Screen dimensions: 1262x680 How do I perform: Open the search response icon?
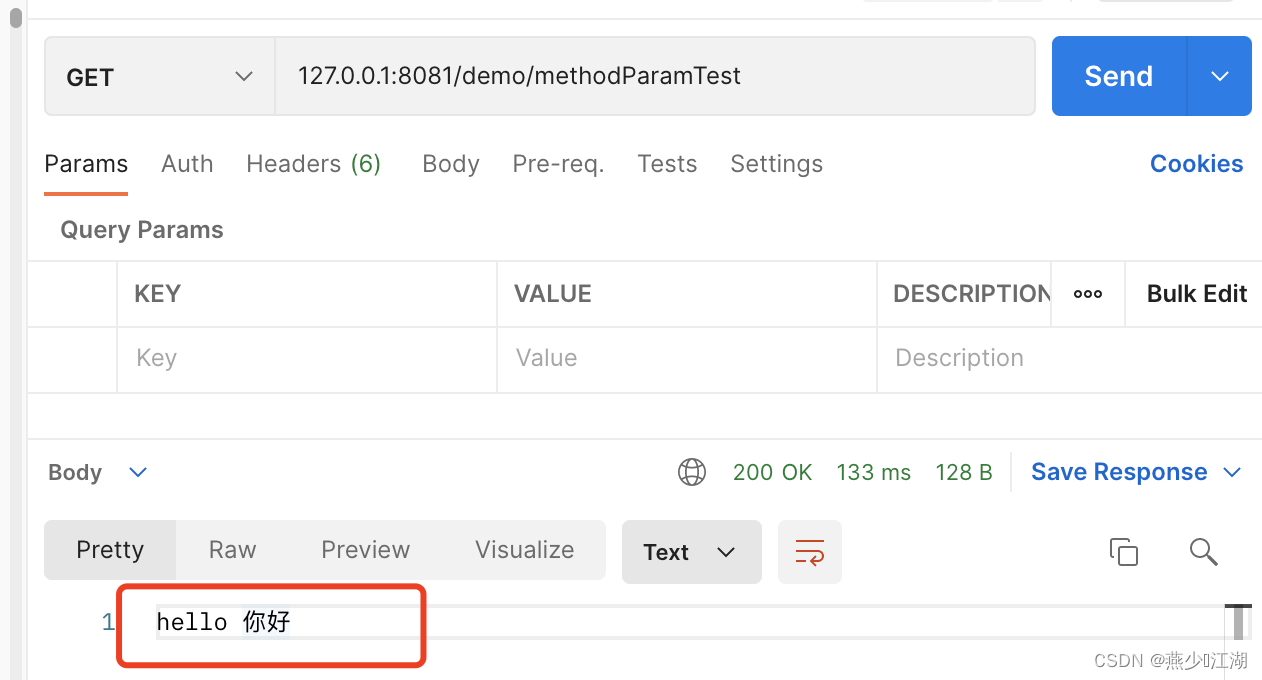[1203, 551]
